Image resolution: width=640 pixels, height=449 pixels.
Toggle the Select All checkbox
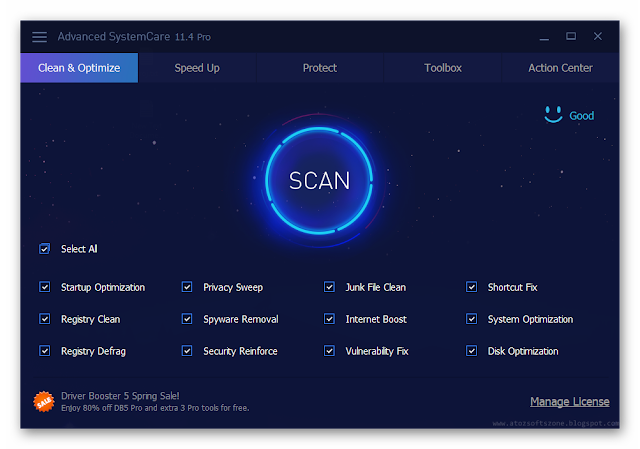coord(44,249)
